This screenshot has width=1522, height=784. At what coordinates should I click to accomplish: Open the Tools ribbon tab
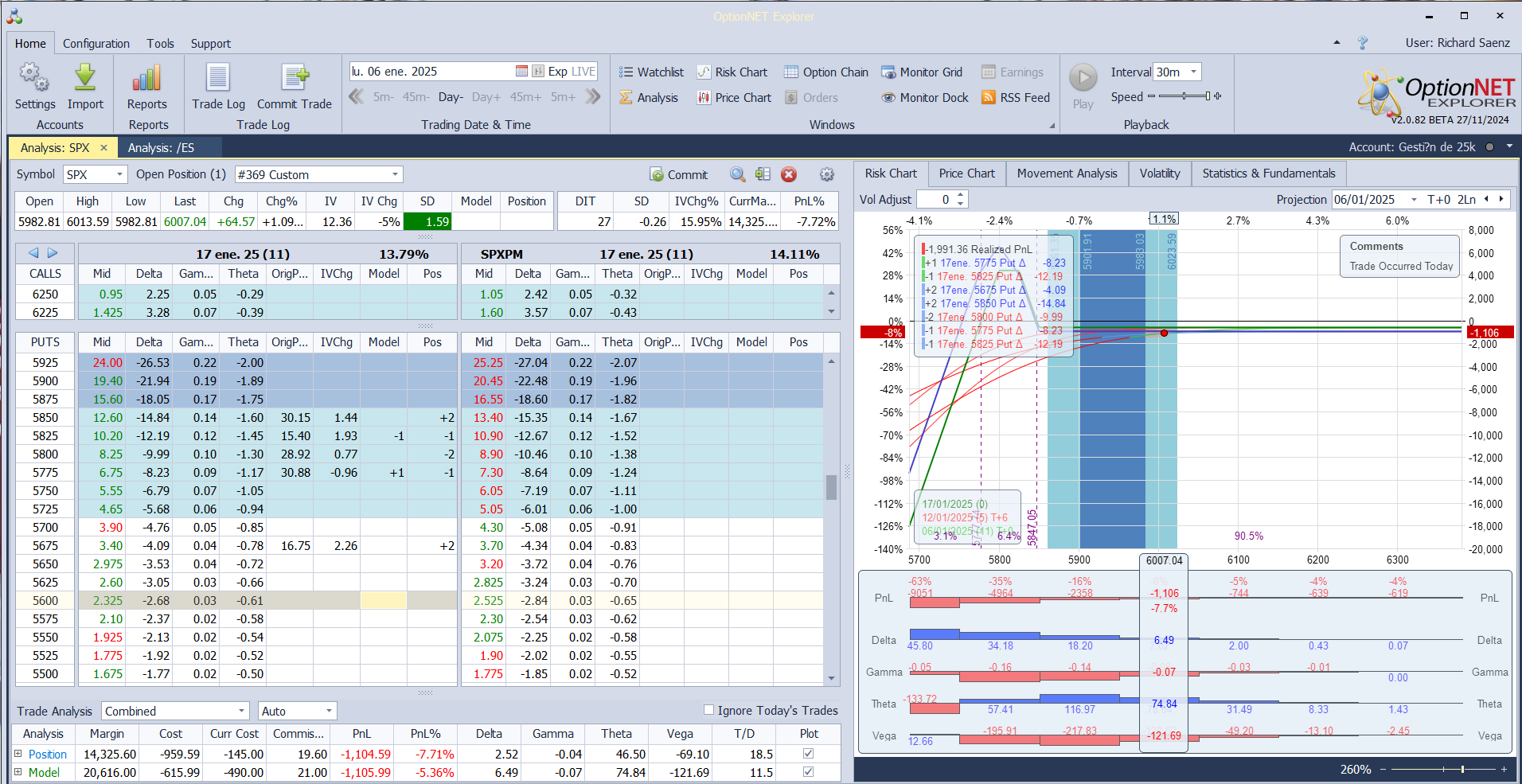click(160, 44)
